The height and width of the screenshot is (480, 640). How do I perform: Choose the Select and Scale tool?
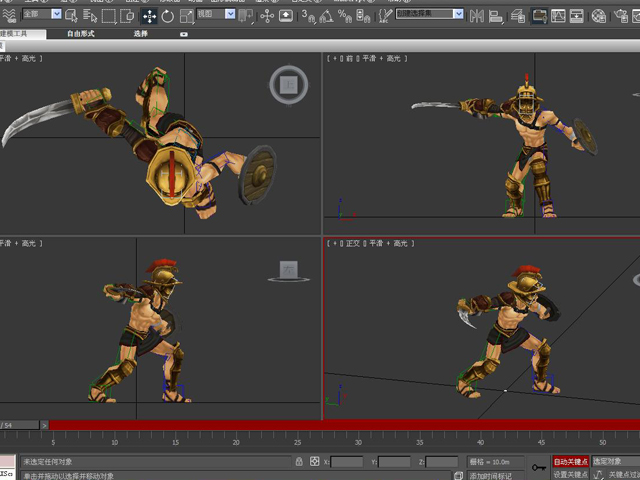[187, 16]
